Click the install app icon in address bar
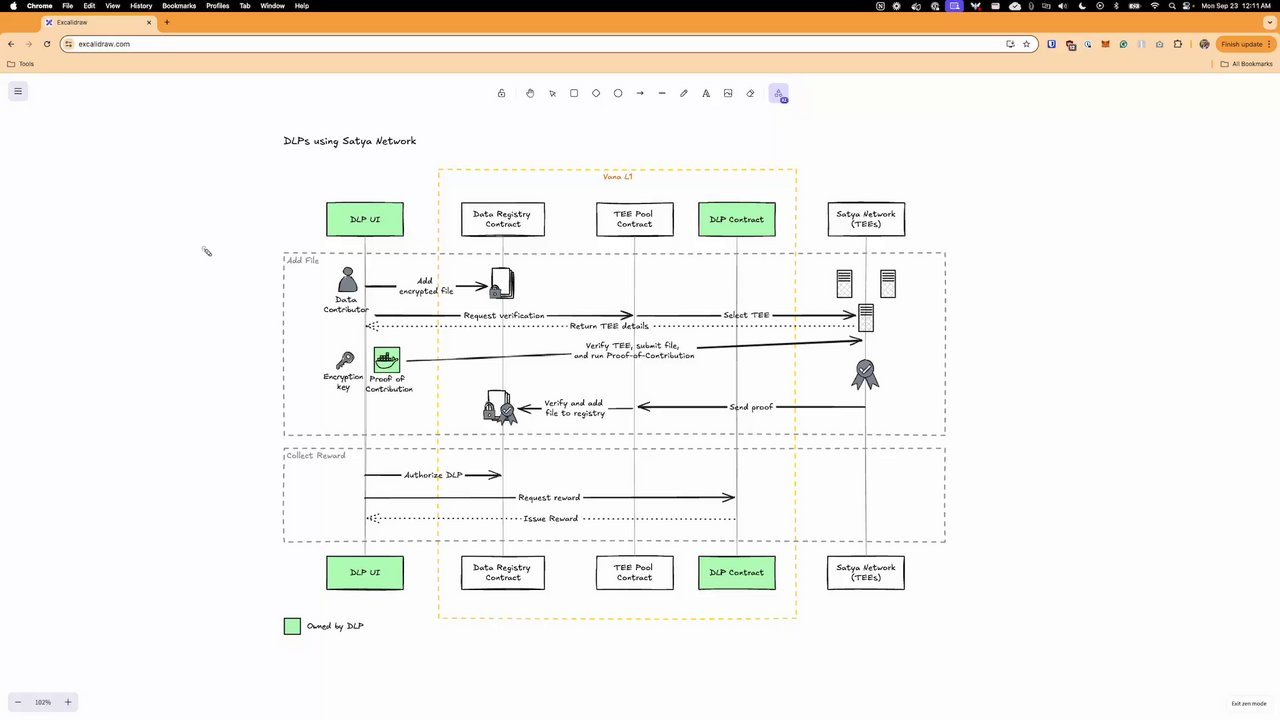The image size is (1280, 720). point(1010,44)
